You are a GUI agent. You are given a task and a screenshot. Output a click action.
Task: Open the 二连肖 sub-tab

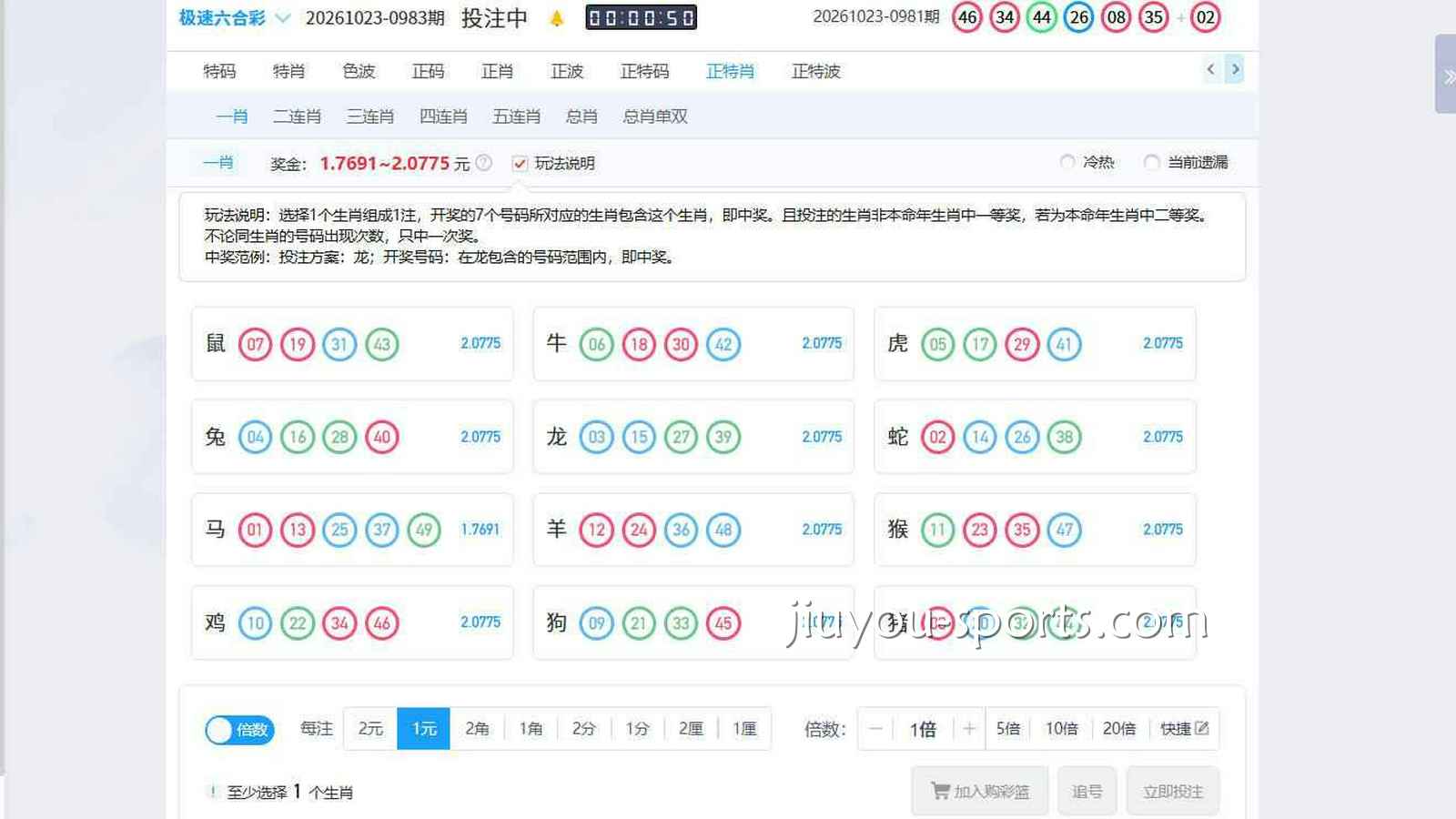[297, 116]
